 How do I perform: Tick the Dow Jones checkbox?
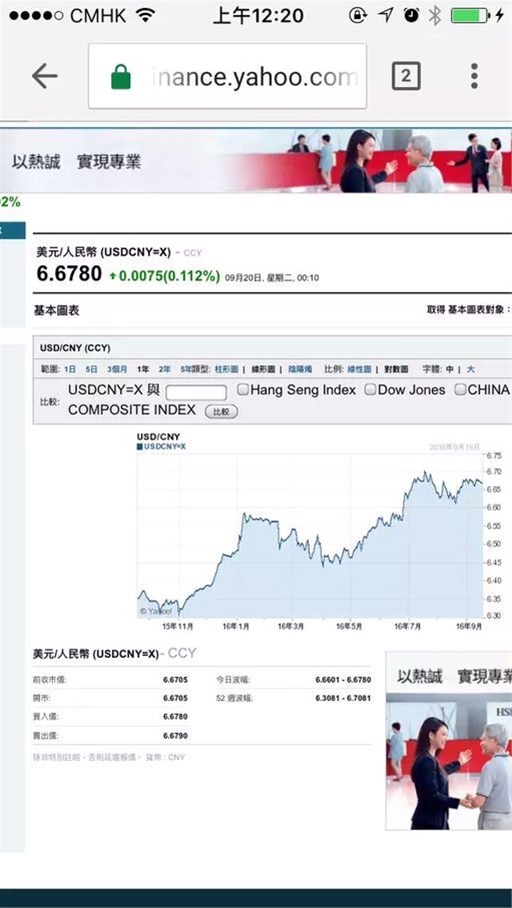[370, 390]
